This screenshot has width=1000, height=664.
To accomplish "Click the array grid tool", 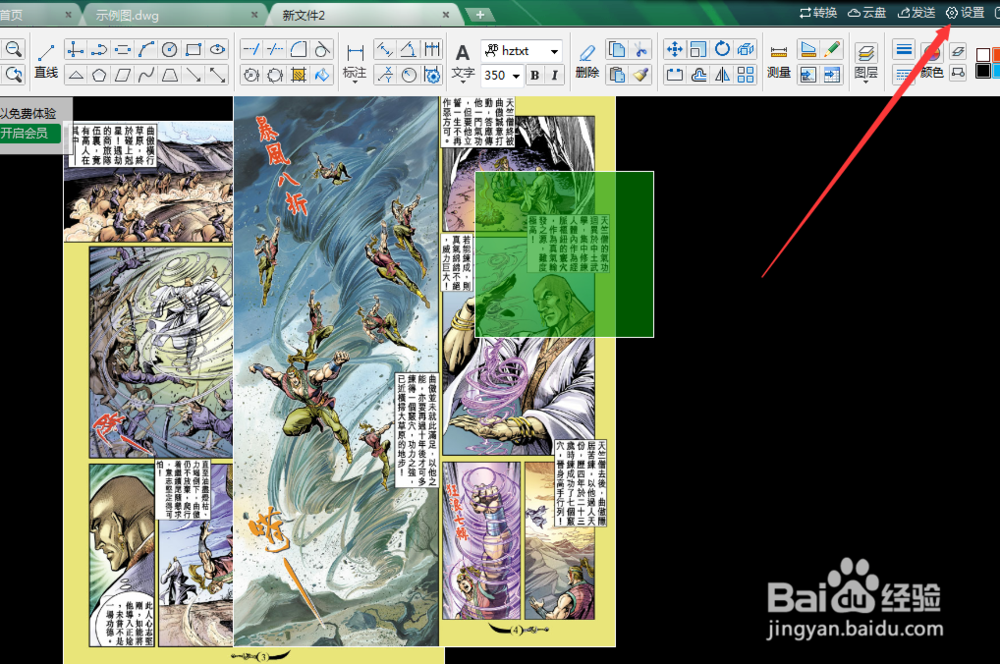I will (x=746, y=75).
